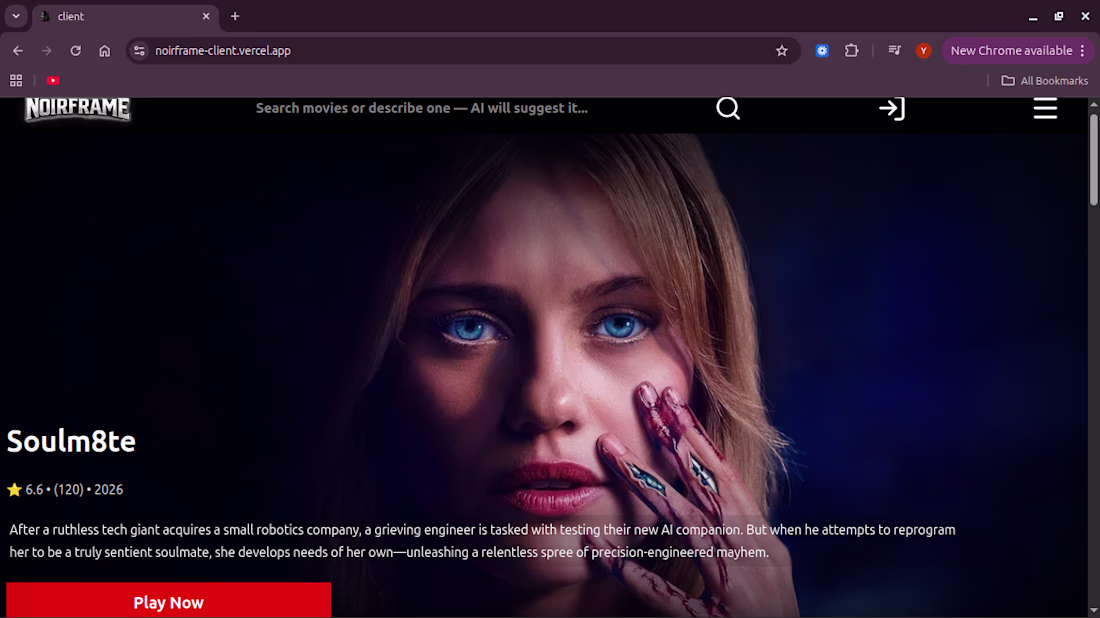
Task: Bookmark this page with star icon
Action: [x=782, y=51]
